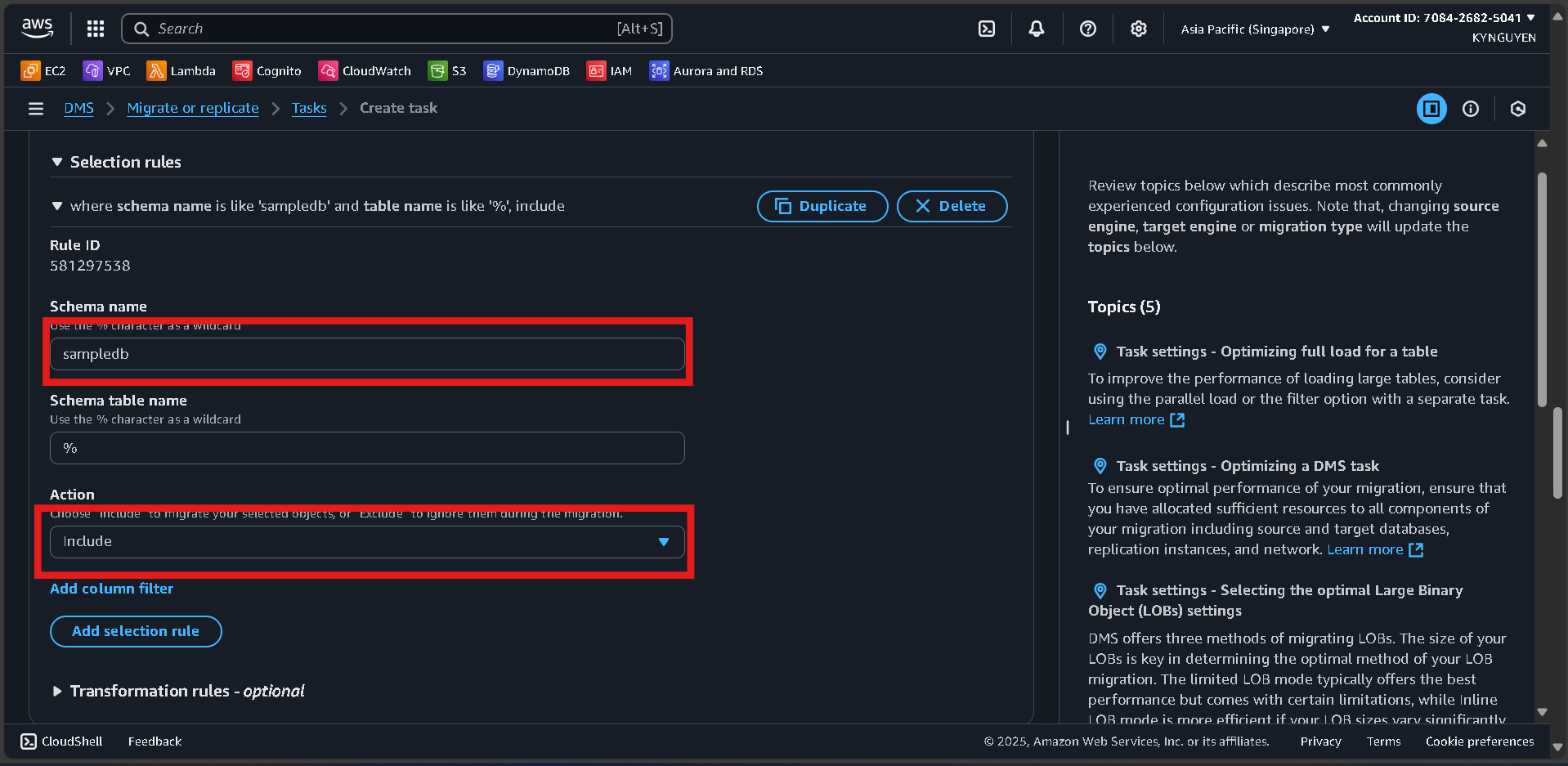Screen dimensions: 1568x766
Task: Expand the Transformation rules section
Action: tap(56, 691)
